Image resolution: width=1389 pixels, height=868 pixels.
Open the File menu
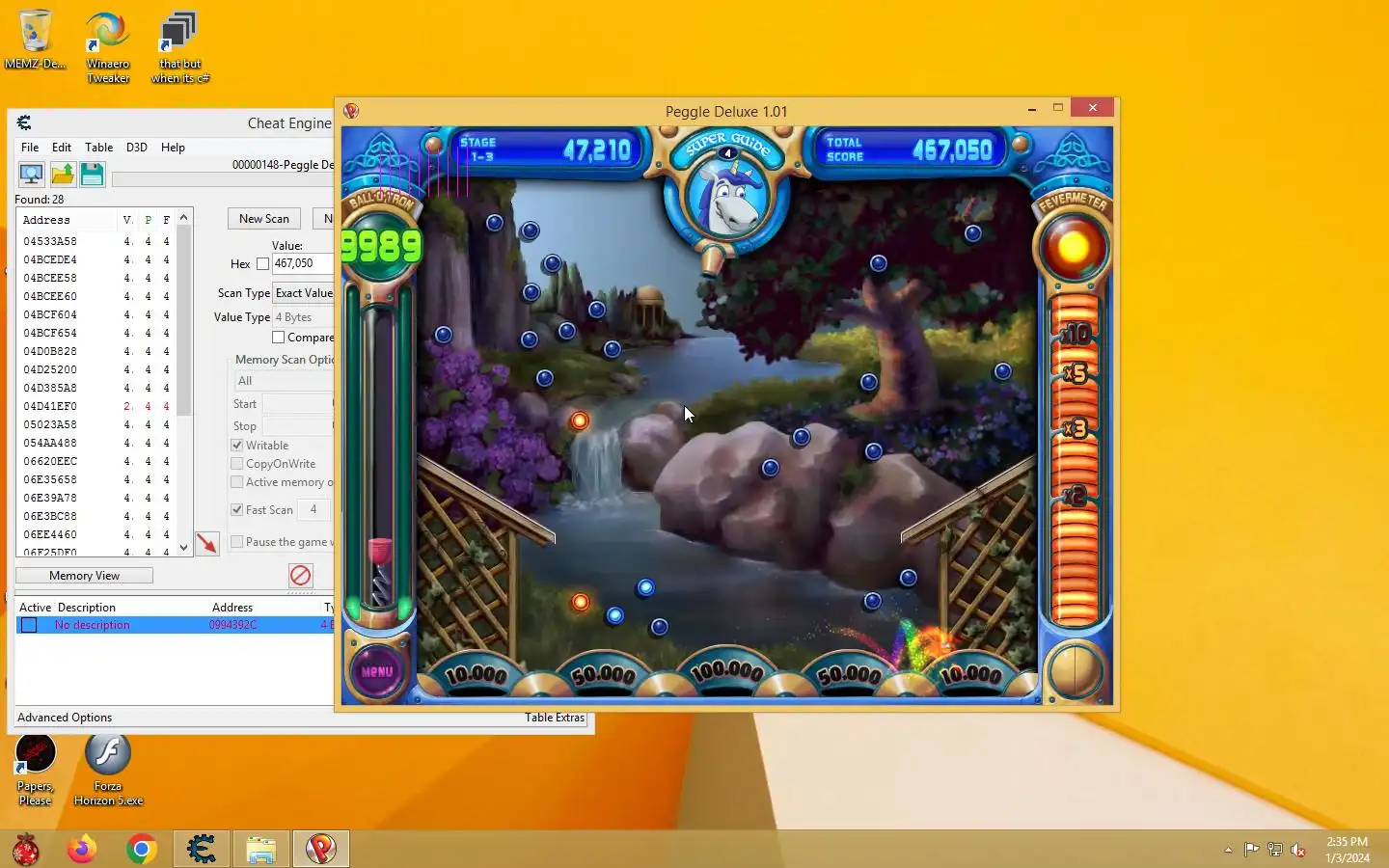tap(30, 148)
